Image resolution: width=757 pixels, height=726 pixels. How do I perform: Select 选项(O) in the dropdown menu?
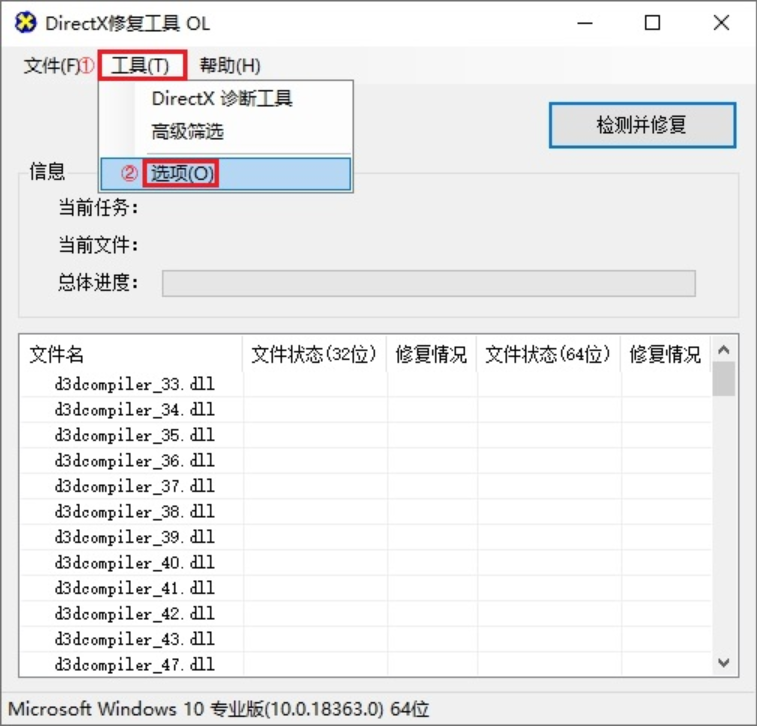[x=225, y=174]
